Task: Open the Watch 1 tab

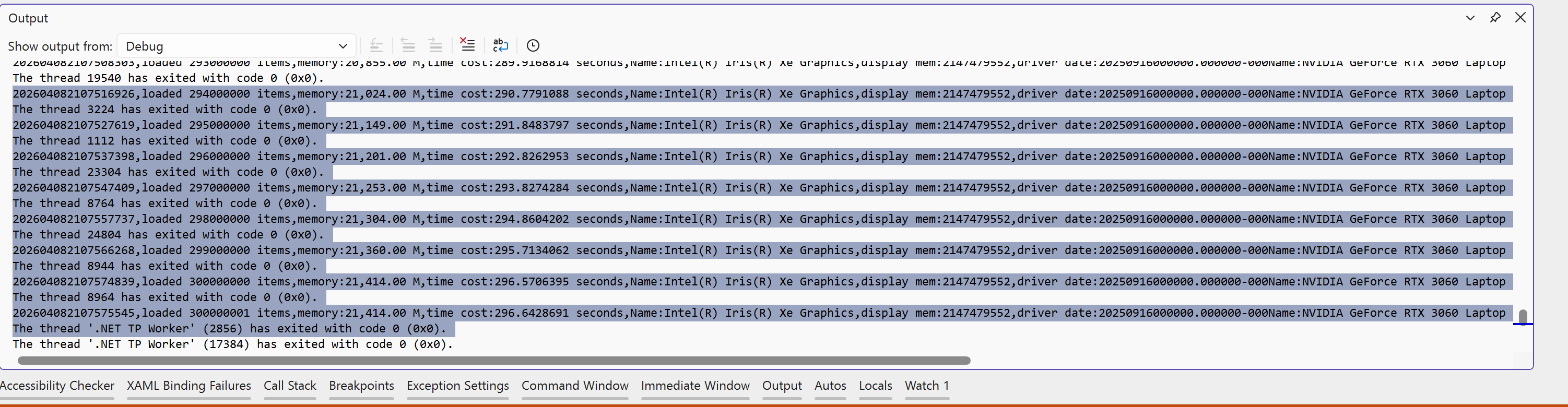Action: tap(927, 386)
